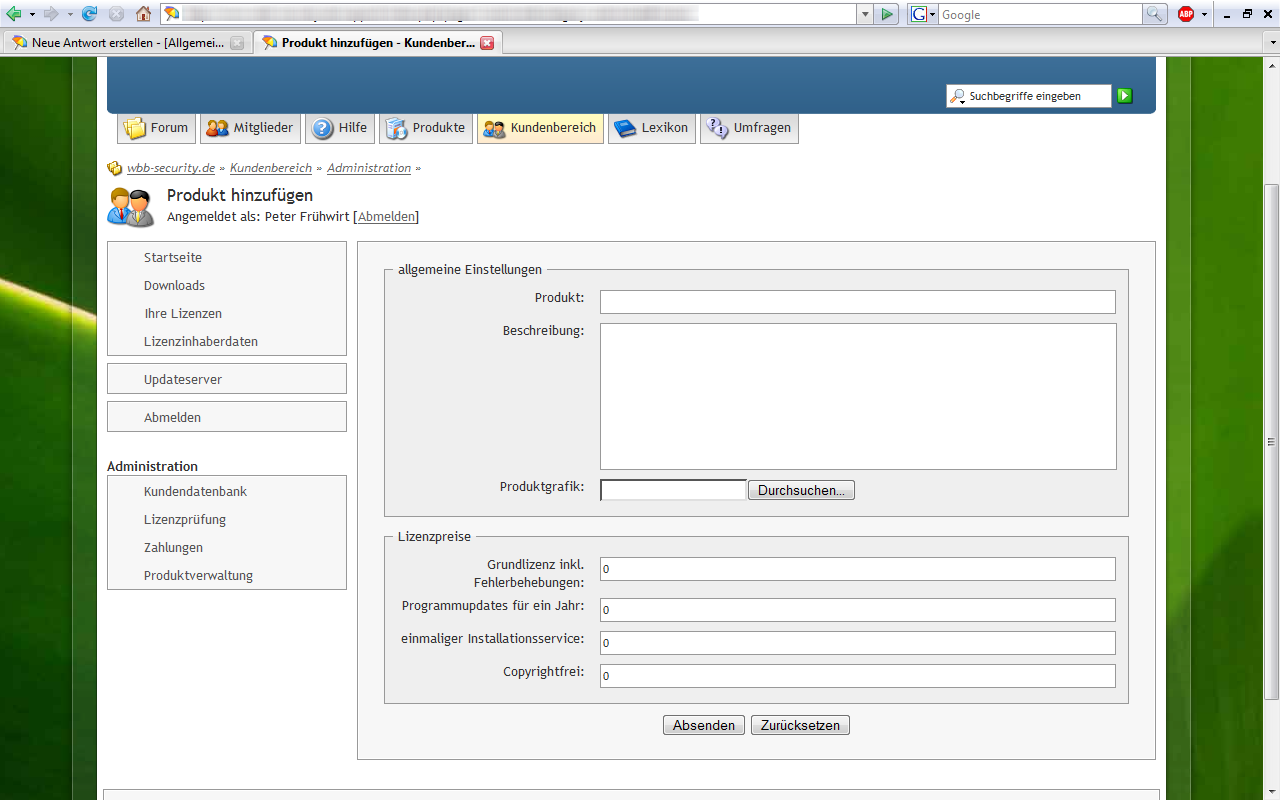Viewport: 1280px width, 800px height.
Task: Click the Adblock Plus icon
Action: pos(1186,14)
